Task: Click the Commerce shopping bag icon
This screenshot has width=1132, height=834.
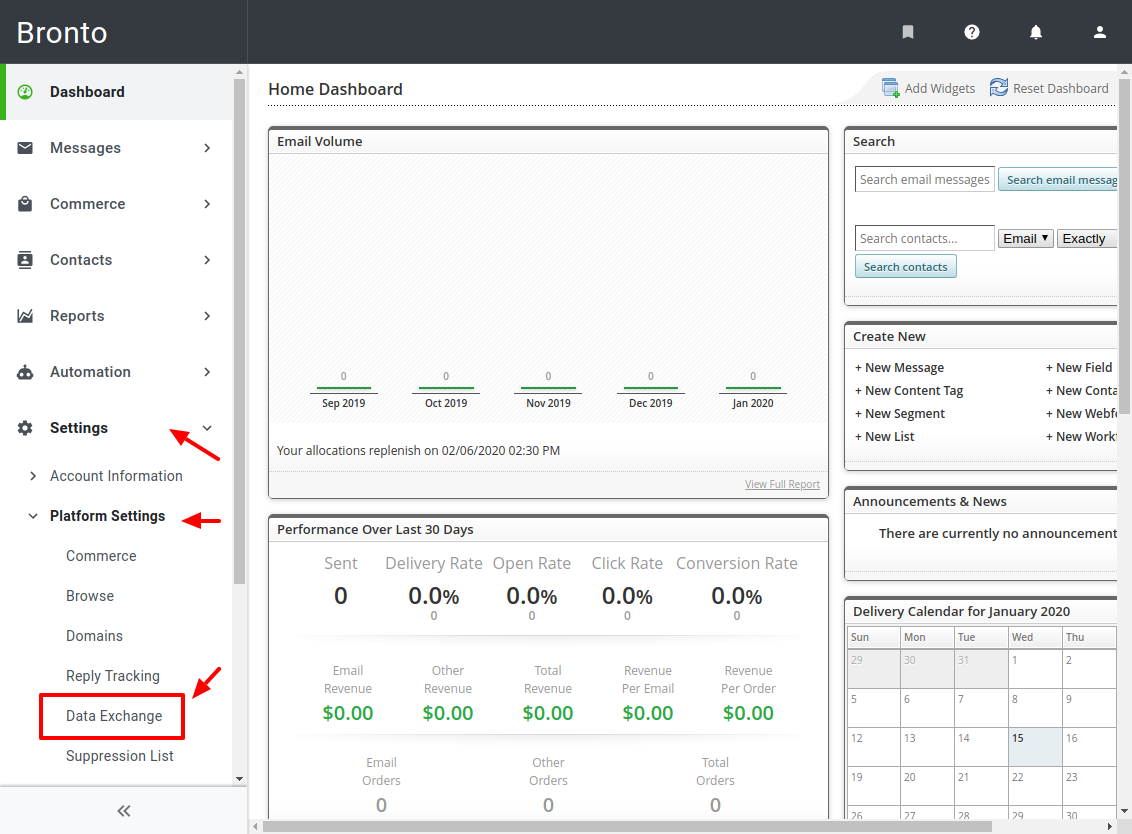Action: pos(25,204)
